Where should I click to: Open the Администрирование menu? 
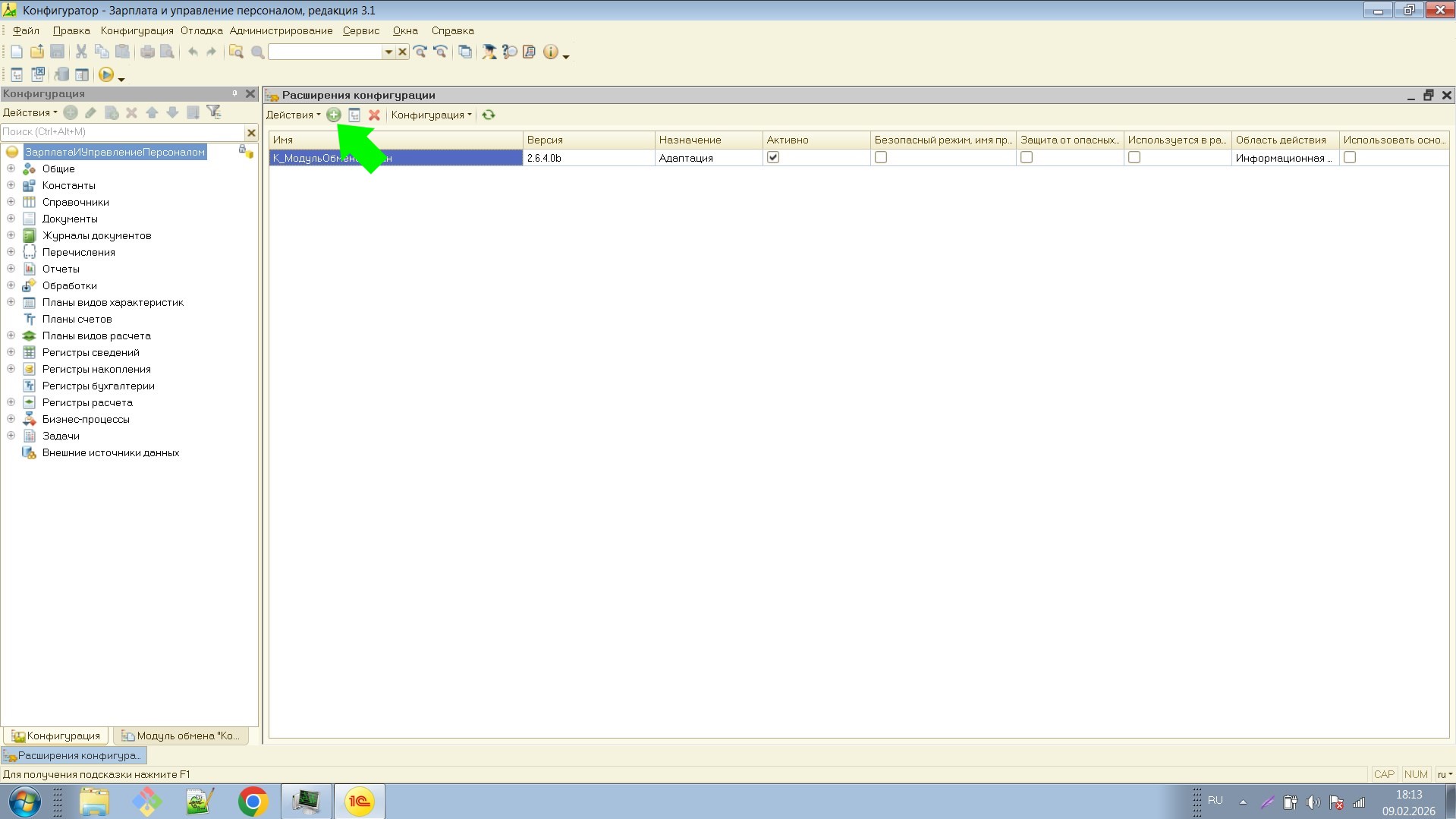click(x=281, y=31)
